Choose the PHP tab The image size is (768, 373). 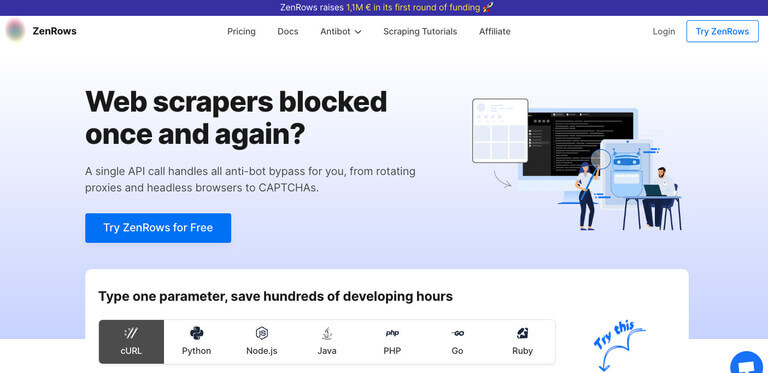pyautogui.click(x=392, y=342)
